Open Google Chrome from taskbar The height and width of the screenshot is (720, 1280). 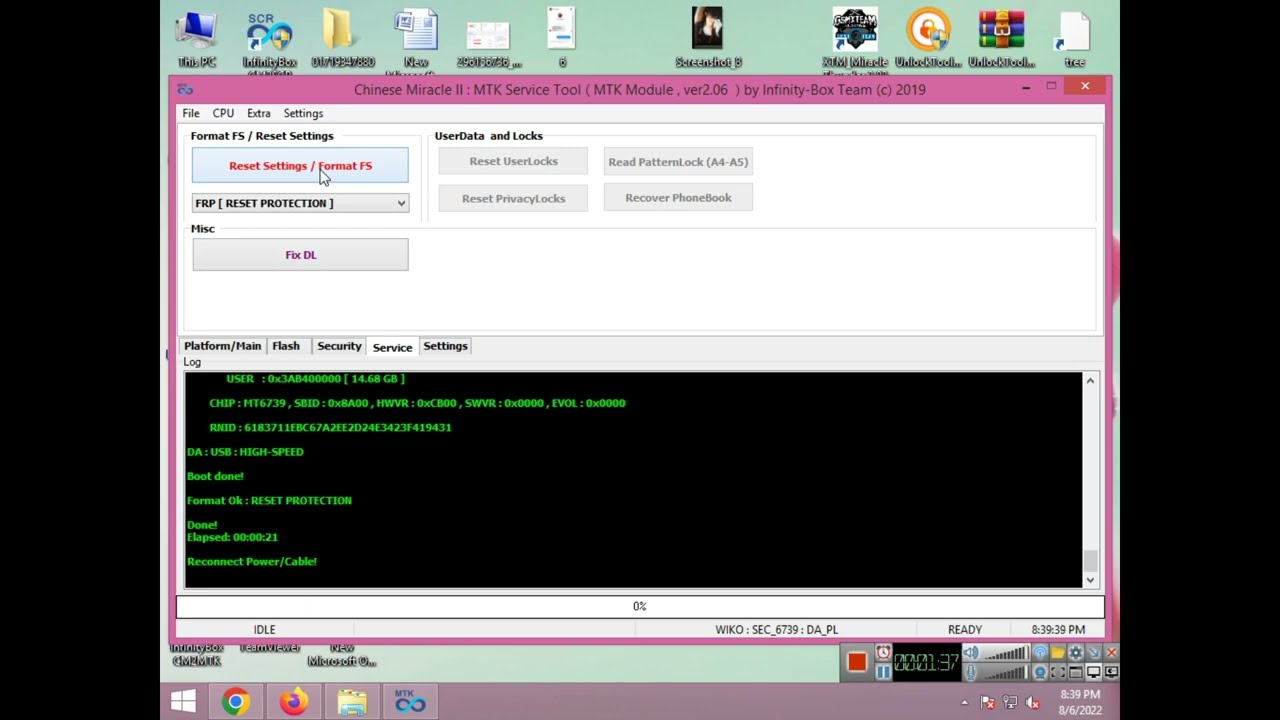(235, 702)
